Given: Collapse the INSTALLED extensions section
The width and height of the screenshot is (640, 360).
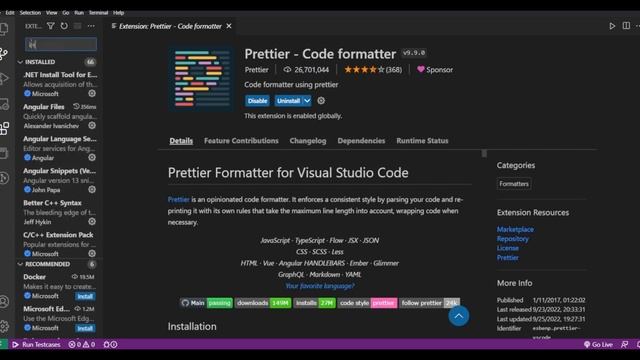Looking at the screenshot, I should (x=59, y=62).
